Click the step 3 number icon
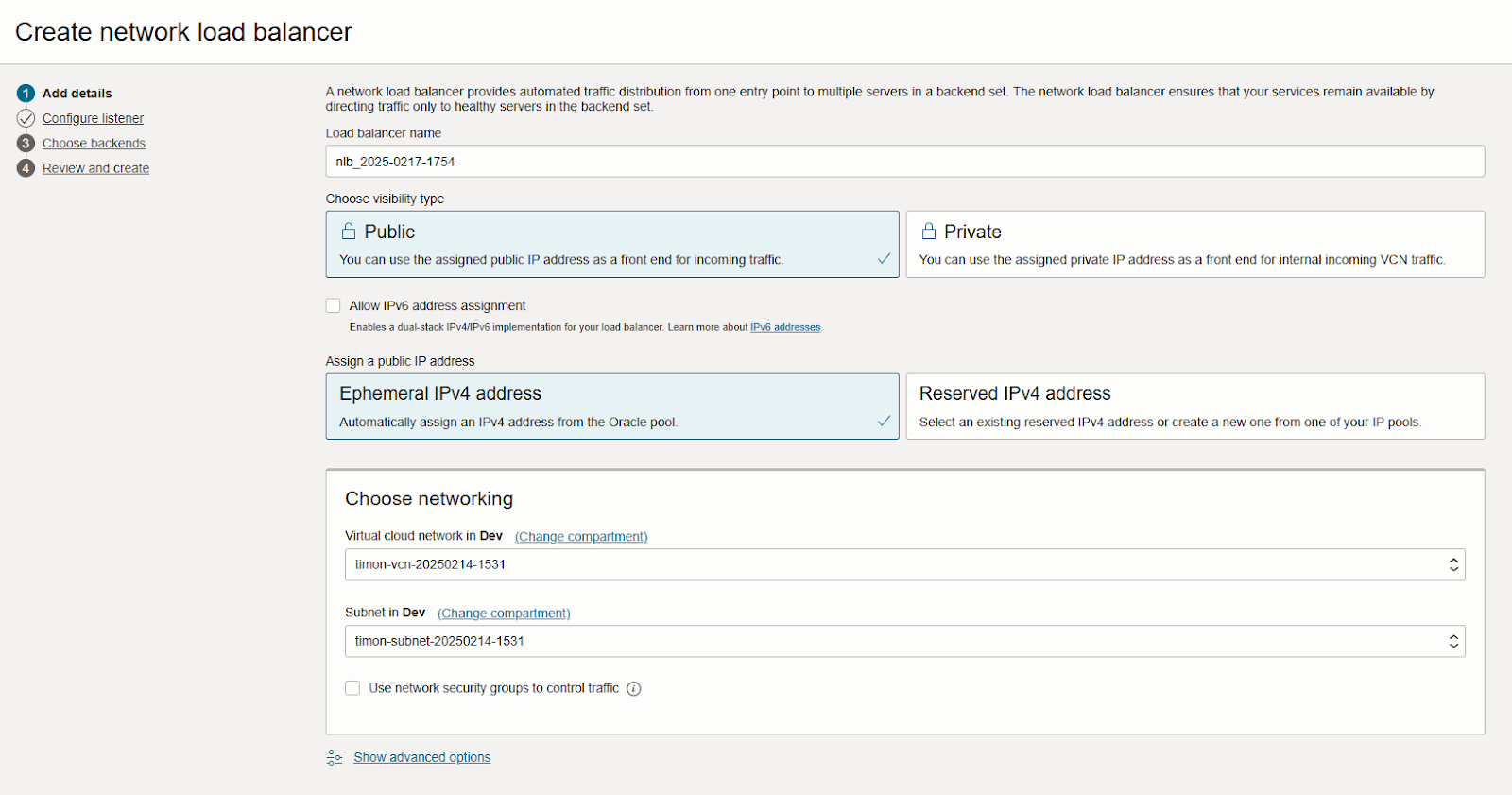This screenshot has height=795, width=1512. click(x=26, y=143)
